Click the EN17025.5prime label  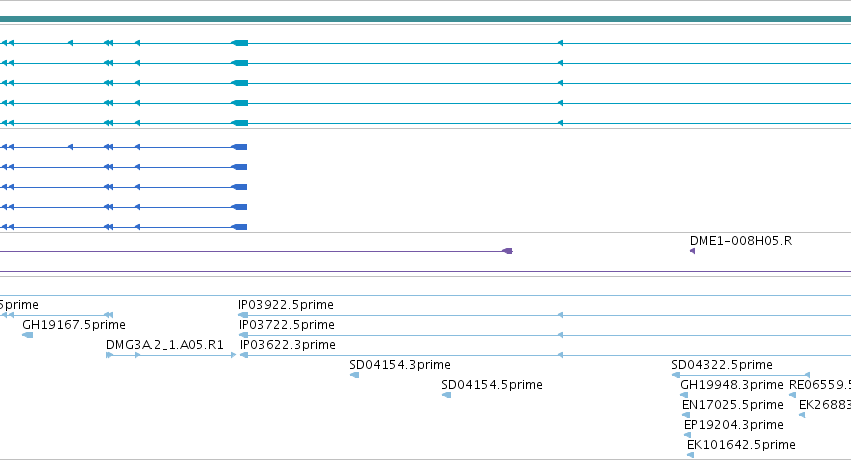click(733, 405)
